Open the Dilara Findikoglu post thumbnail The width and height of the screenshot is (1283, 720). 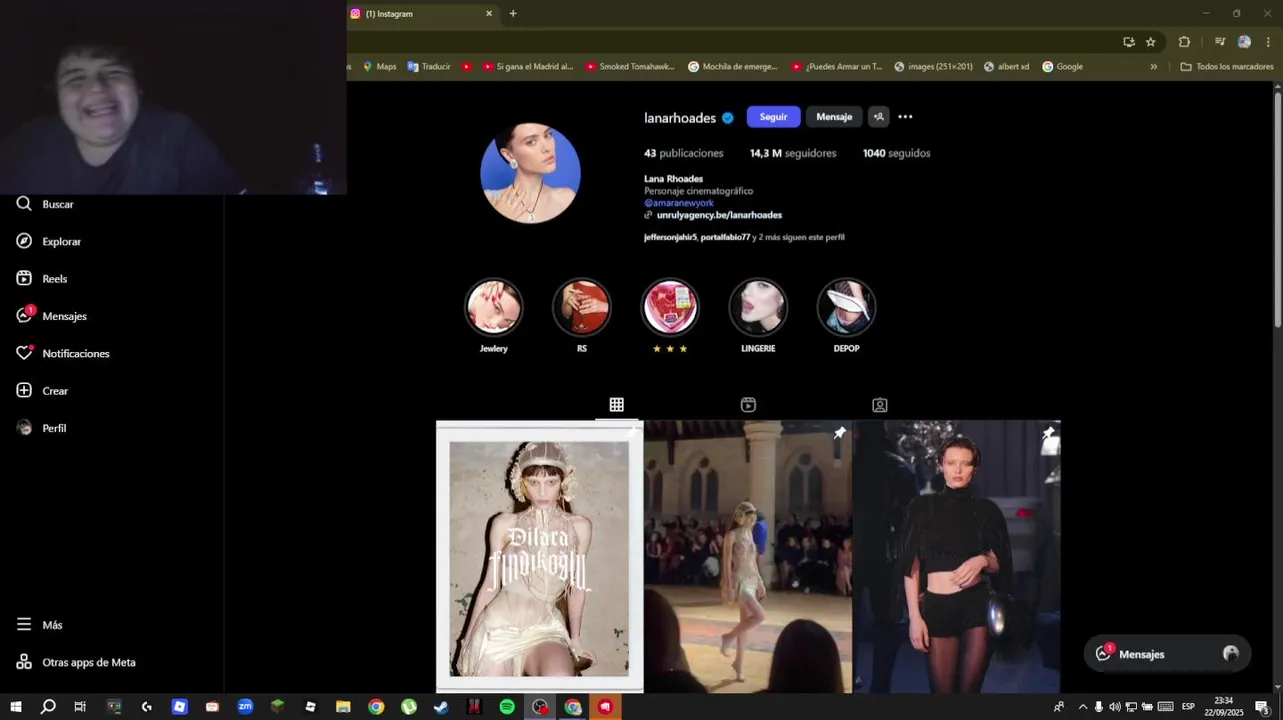[x=540, y=557]
